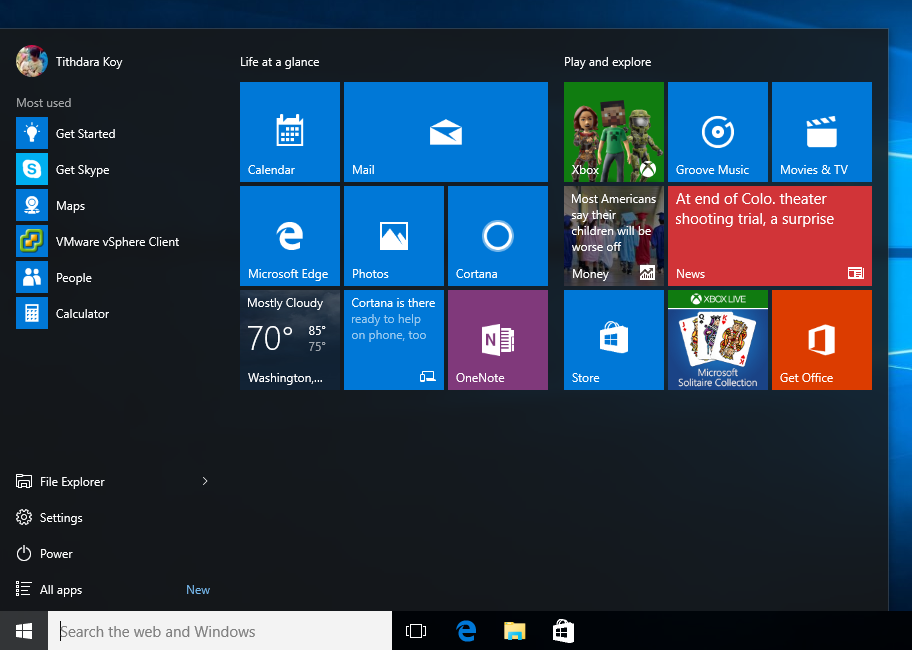Open the Power options
912x650 pixels.
pos(44,553)
